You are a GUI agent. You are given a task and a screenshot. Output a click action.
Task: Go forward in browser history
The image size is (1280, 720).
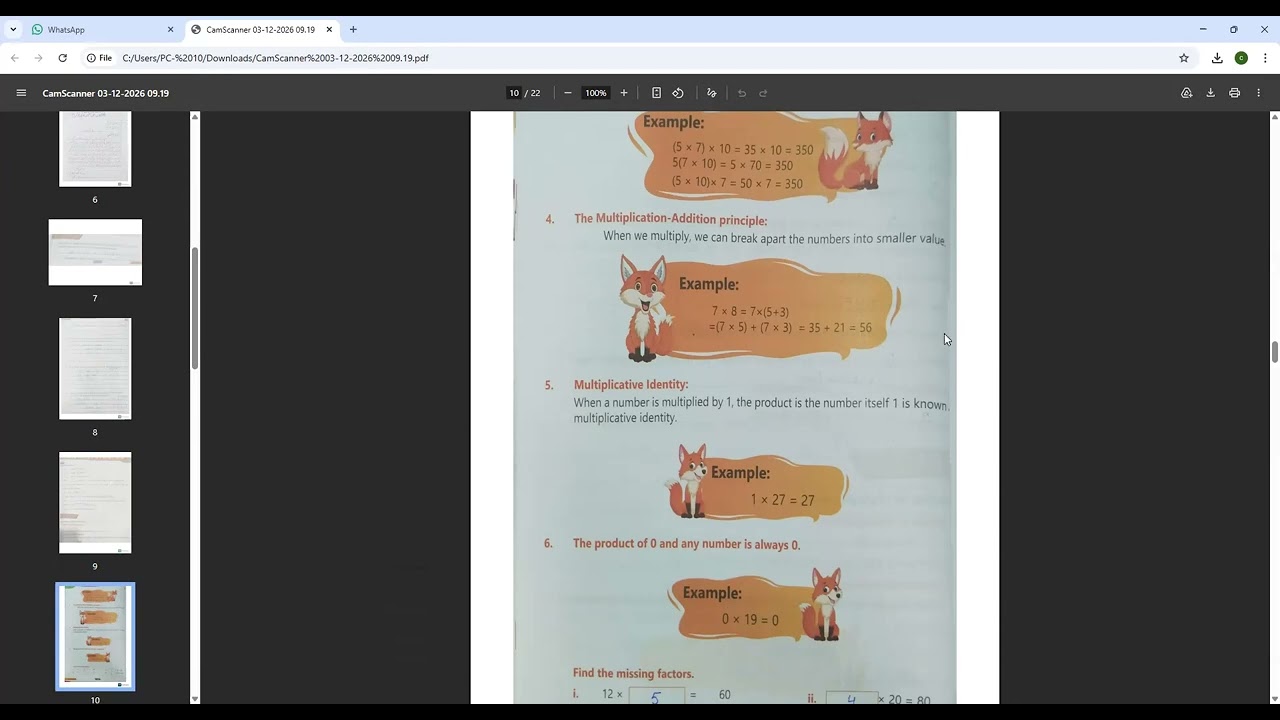39,58
